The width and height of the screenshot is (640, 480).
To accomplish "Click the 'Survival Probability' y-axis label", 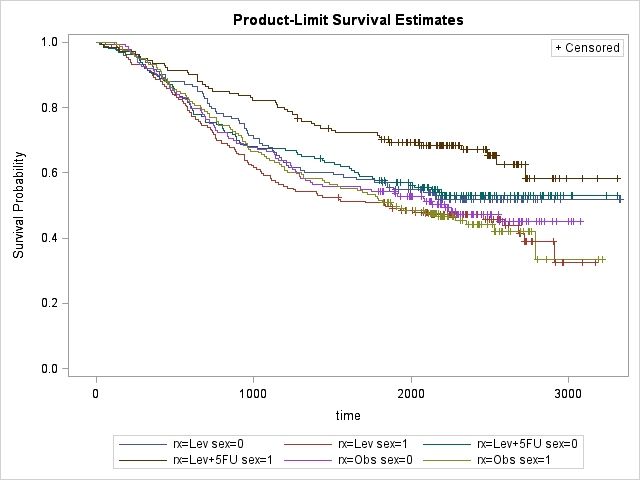I will [x=18, y=207].
